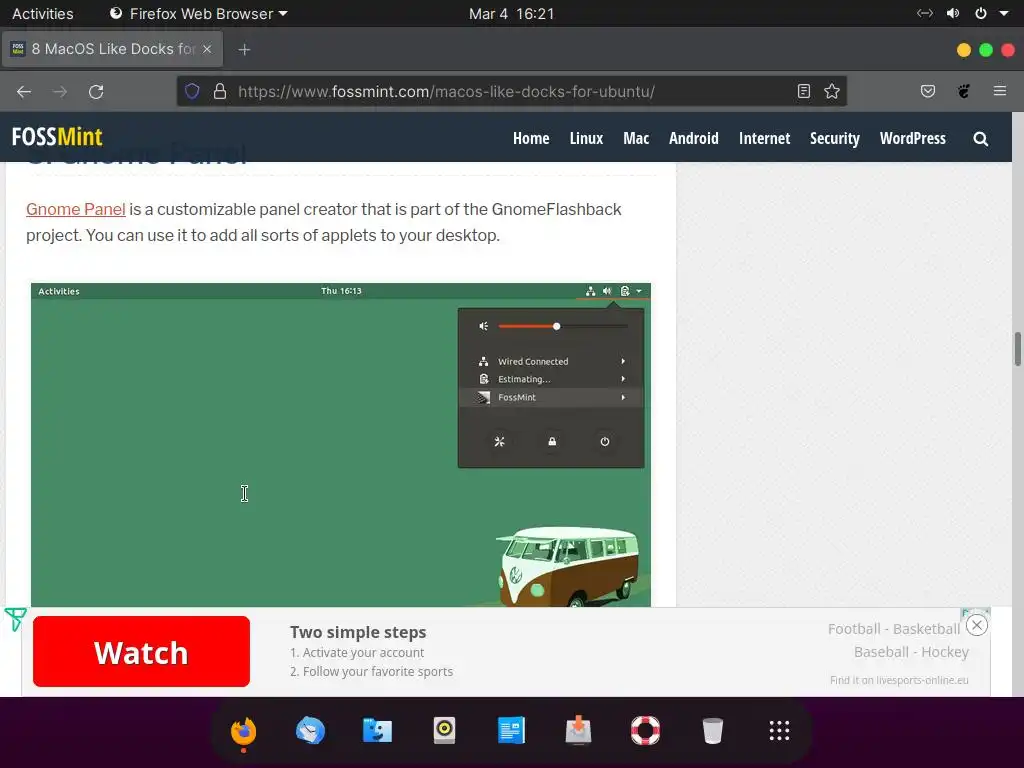
Task: Open the Linux nav category
Action: point(586,138)
